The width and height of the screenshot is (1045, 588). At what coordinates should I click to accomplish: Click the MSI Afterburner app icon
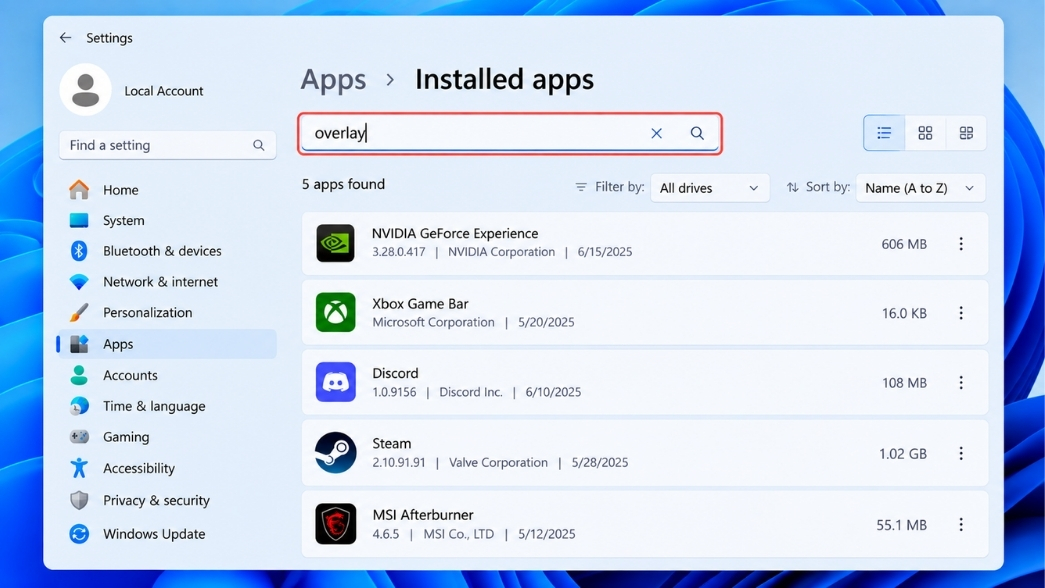tap(335, 524)
